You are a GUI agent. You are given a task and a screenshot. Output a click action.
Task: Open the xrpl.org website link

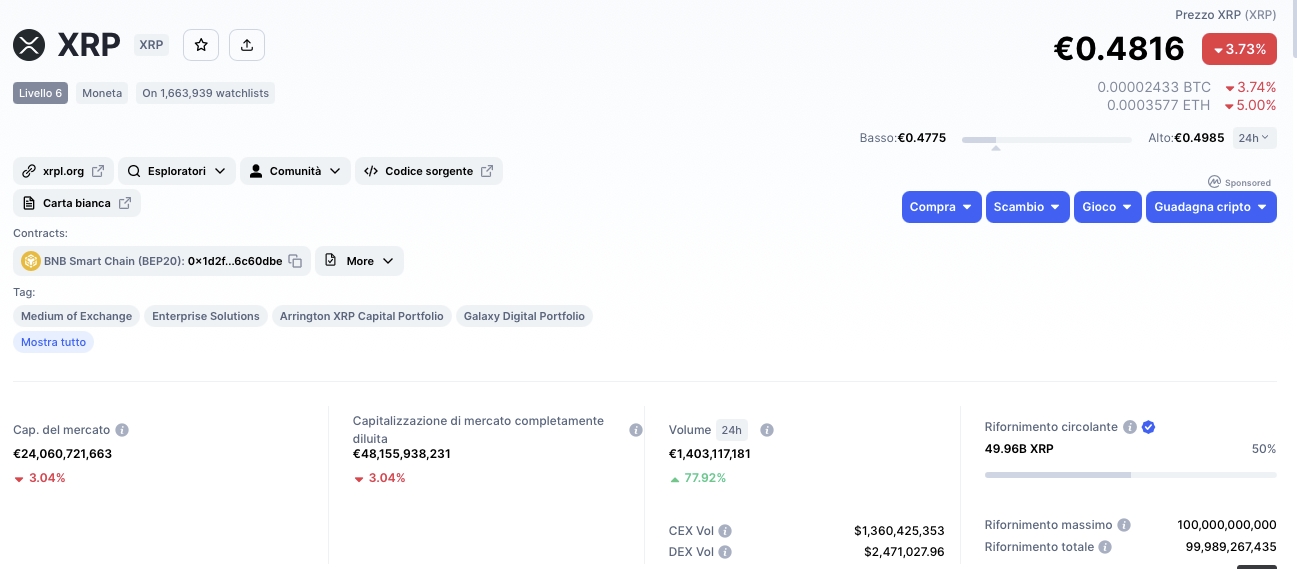(64, 171)
